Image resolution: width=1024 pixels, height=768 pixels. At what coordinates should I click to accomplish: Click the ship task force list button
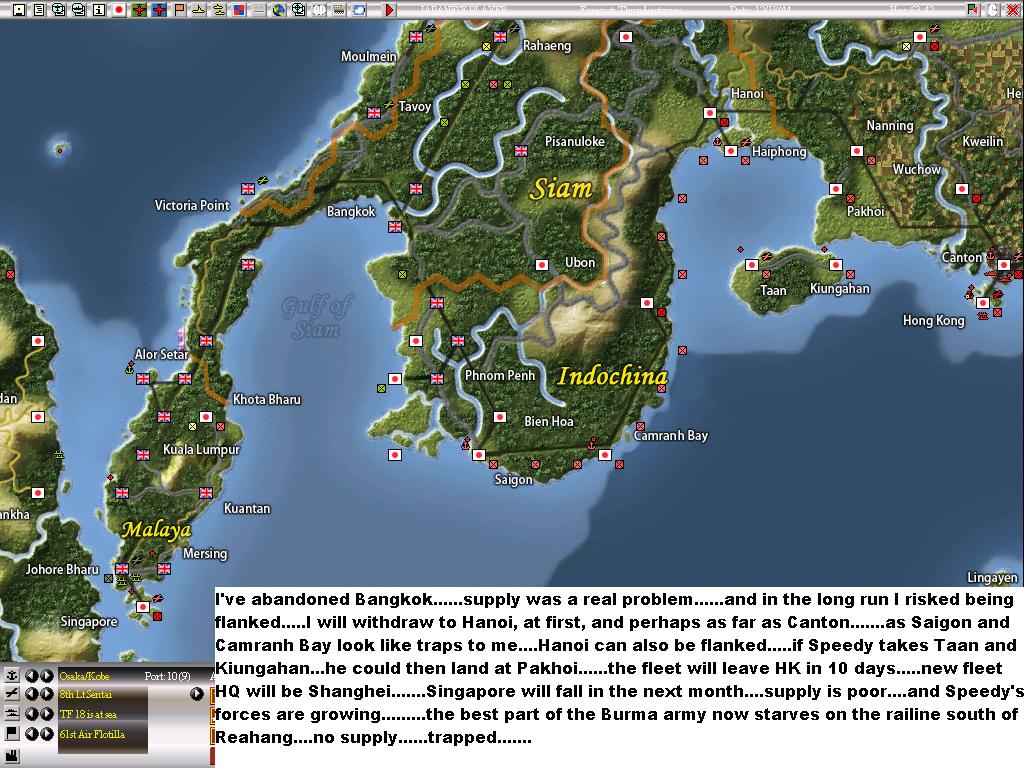[12, 713]
